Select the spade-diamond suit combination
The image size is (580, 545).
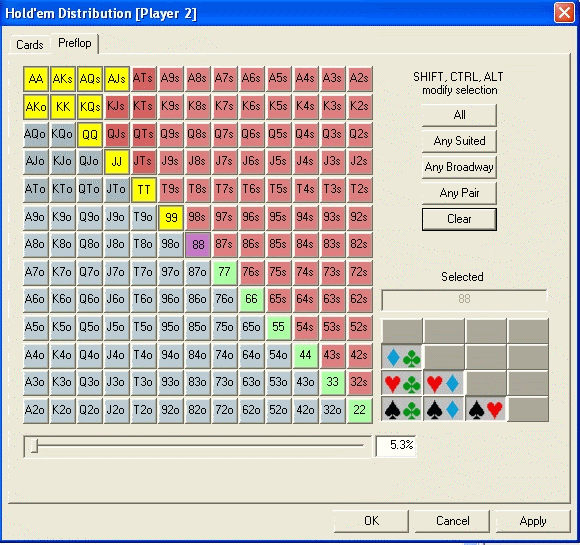(443, 410)
